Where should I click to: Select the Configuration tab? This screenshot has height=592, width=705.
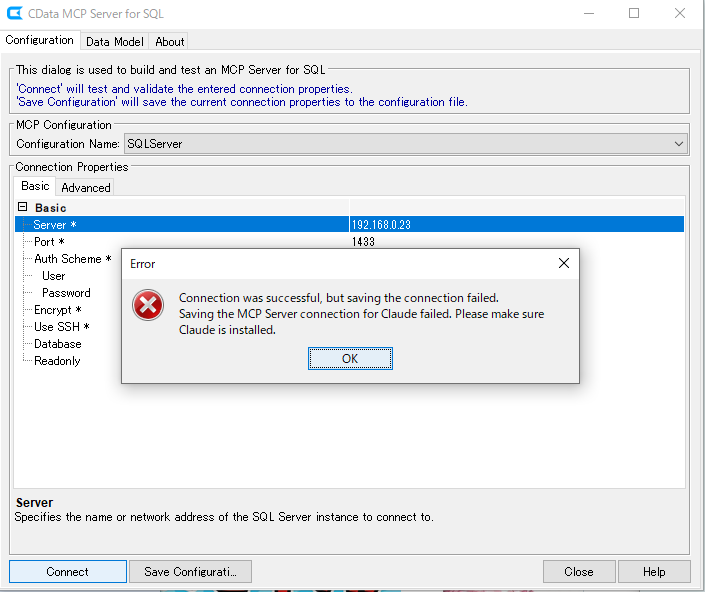tap(40, 40)
